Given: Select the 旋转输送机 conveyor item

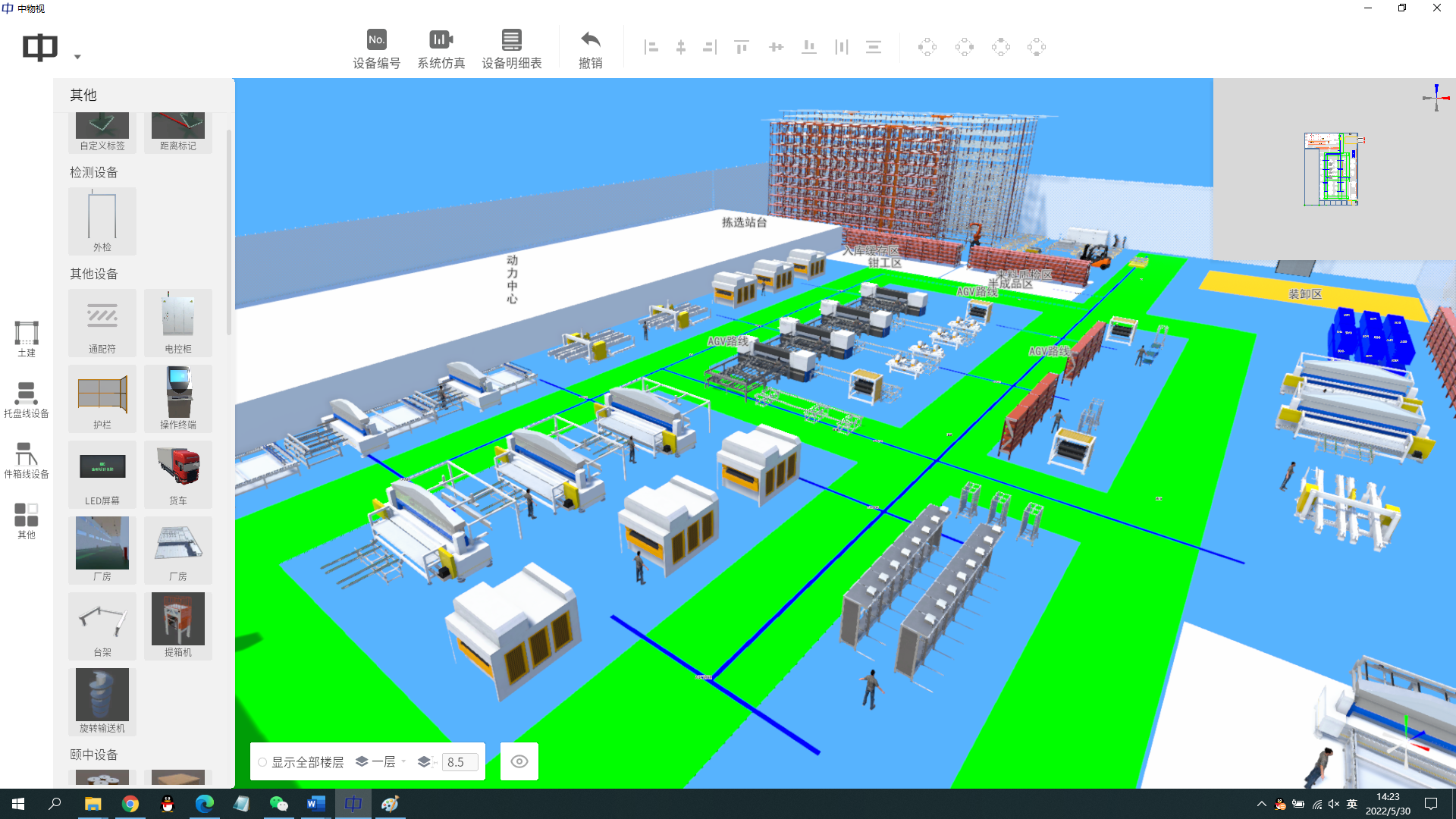Looking at the screenshot, I should 102,701.
